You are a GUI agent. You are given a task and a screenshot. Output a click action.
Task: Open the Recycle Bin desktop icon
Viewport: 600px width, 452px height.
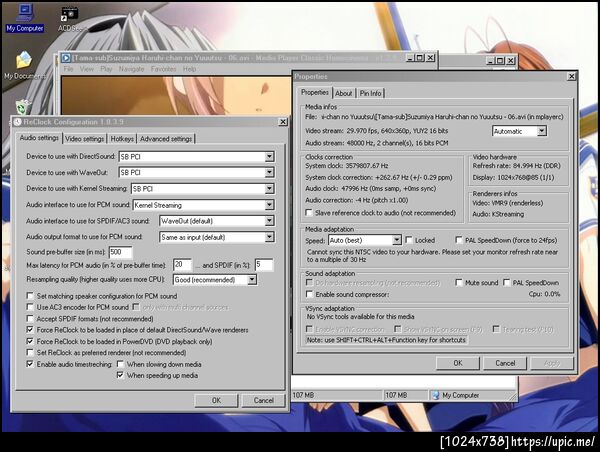(23, 107)
